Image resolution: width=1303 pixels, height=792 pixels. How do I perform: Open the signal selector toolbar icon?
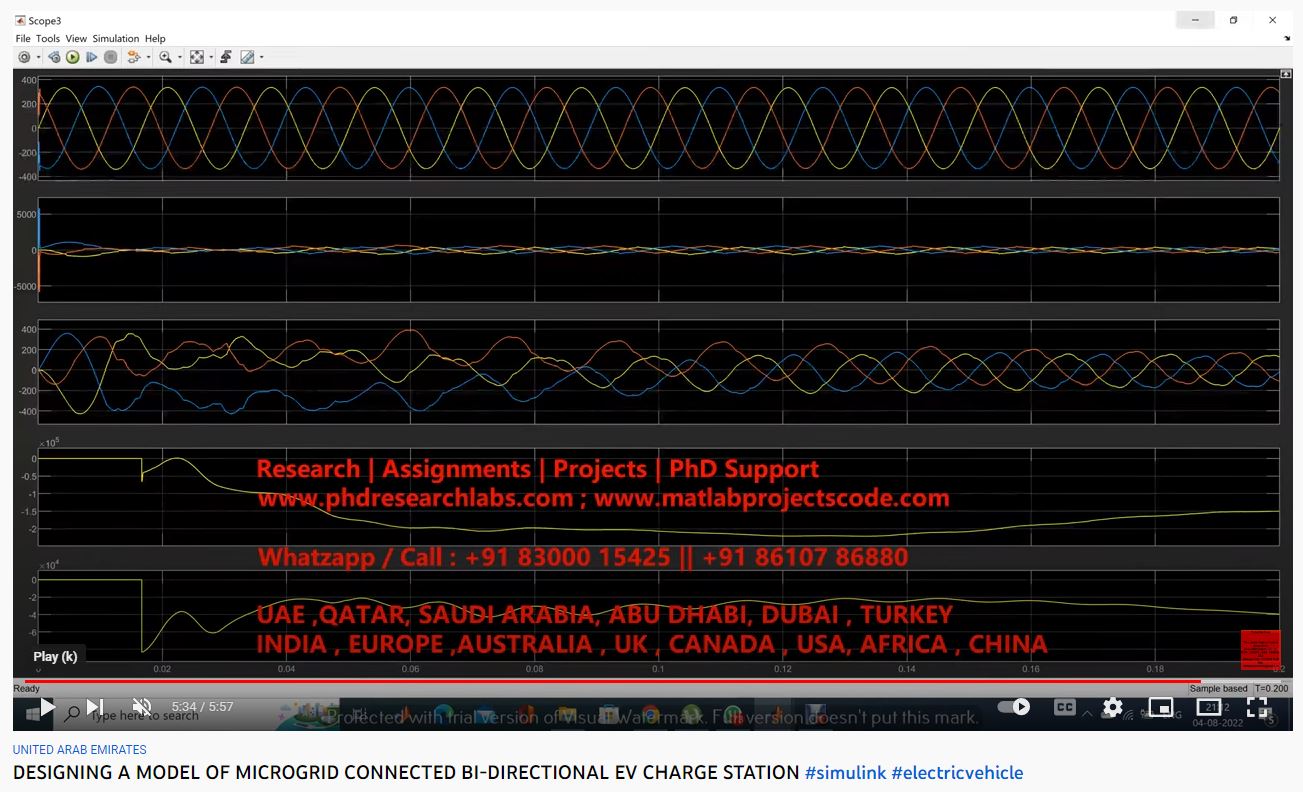click(x=134, y=57)
